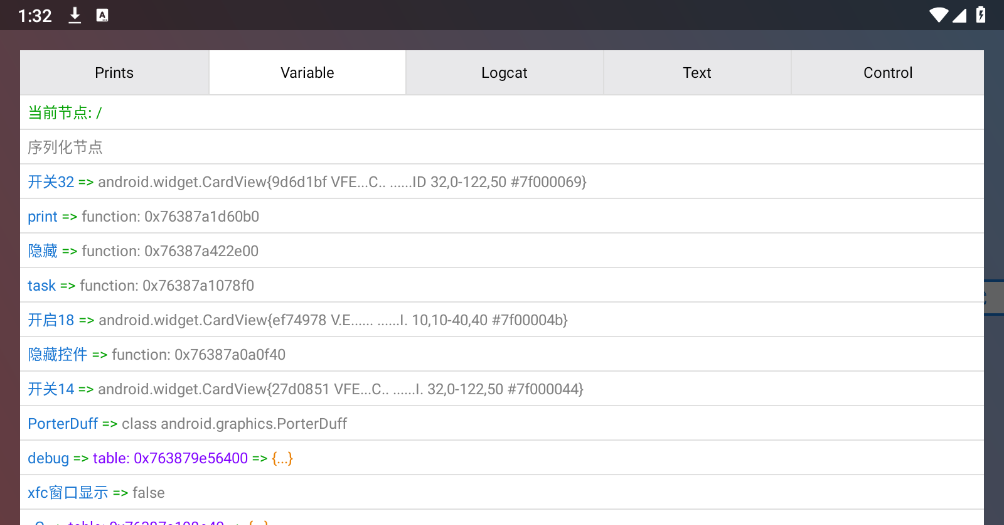Switch to the Prints tab
This screenshot has height=525, width=1004.
click(x=114, y=73)
